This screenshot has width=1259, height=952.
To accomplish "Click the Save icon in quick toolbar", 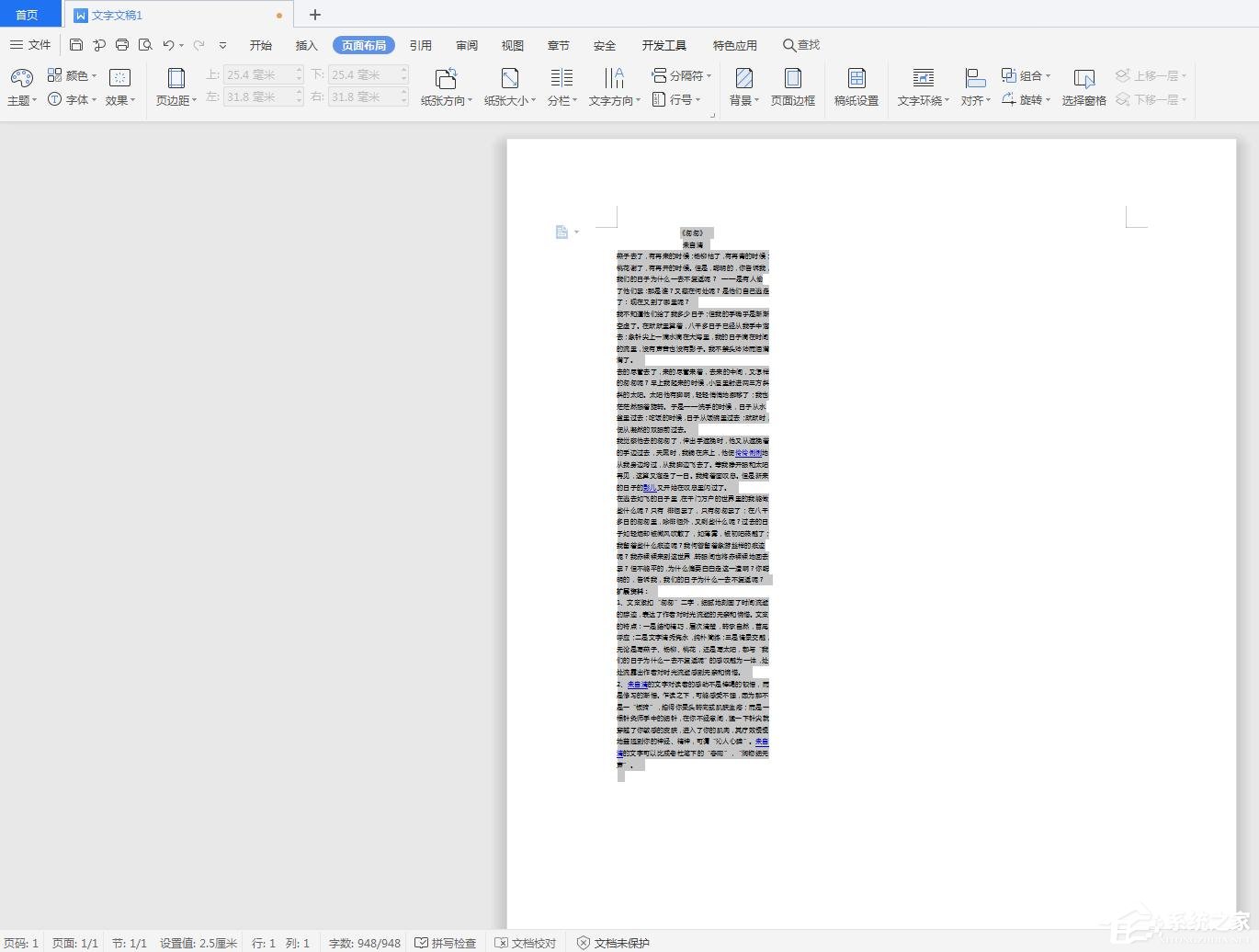I will pos(76,45).
